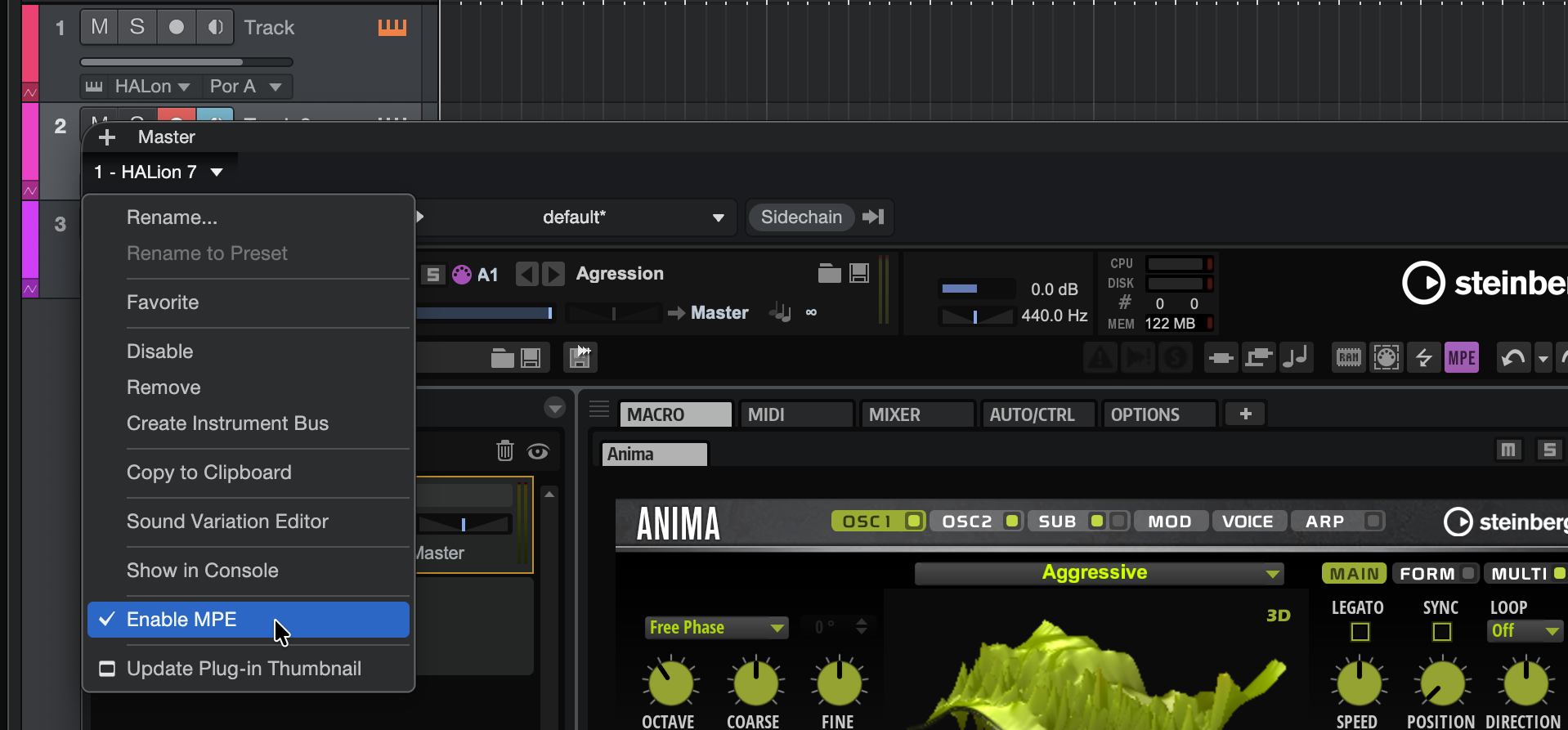Select Remove from the context menu

(248, 387)
